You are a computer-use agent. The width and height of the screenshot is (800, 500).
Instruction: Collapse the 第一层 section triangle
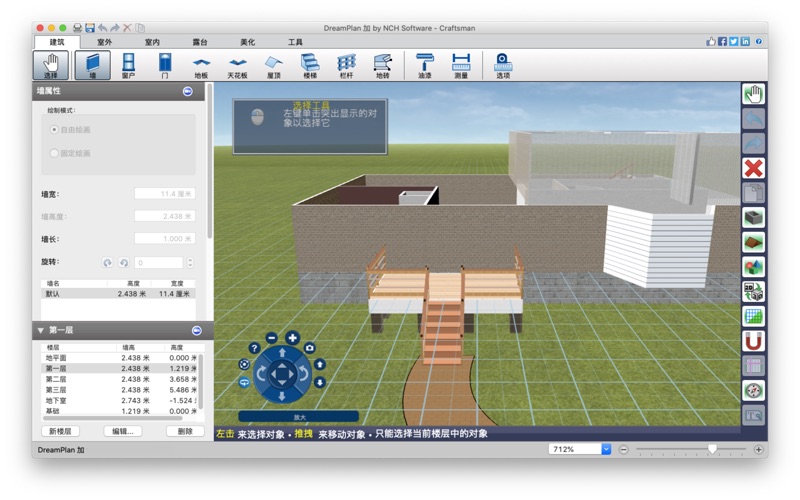(x=40, y=330)
